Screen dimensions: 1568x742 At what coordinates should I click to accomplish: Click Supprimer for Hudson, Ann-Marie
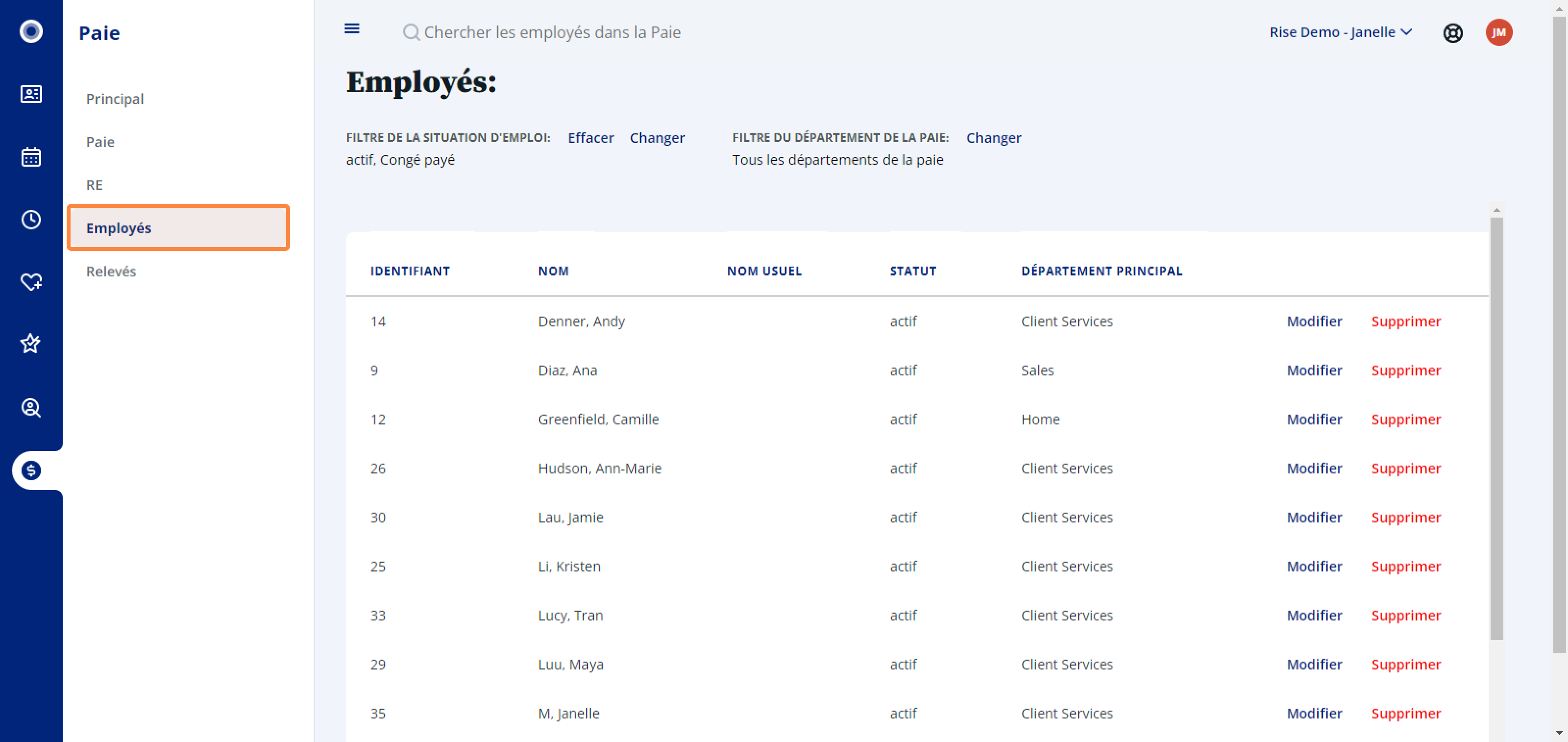pos(1405,468)
